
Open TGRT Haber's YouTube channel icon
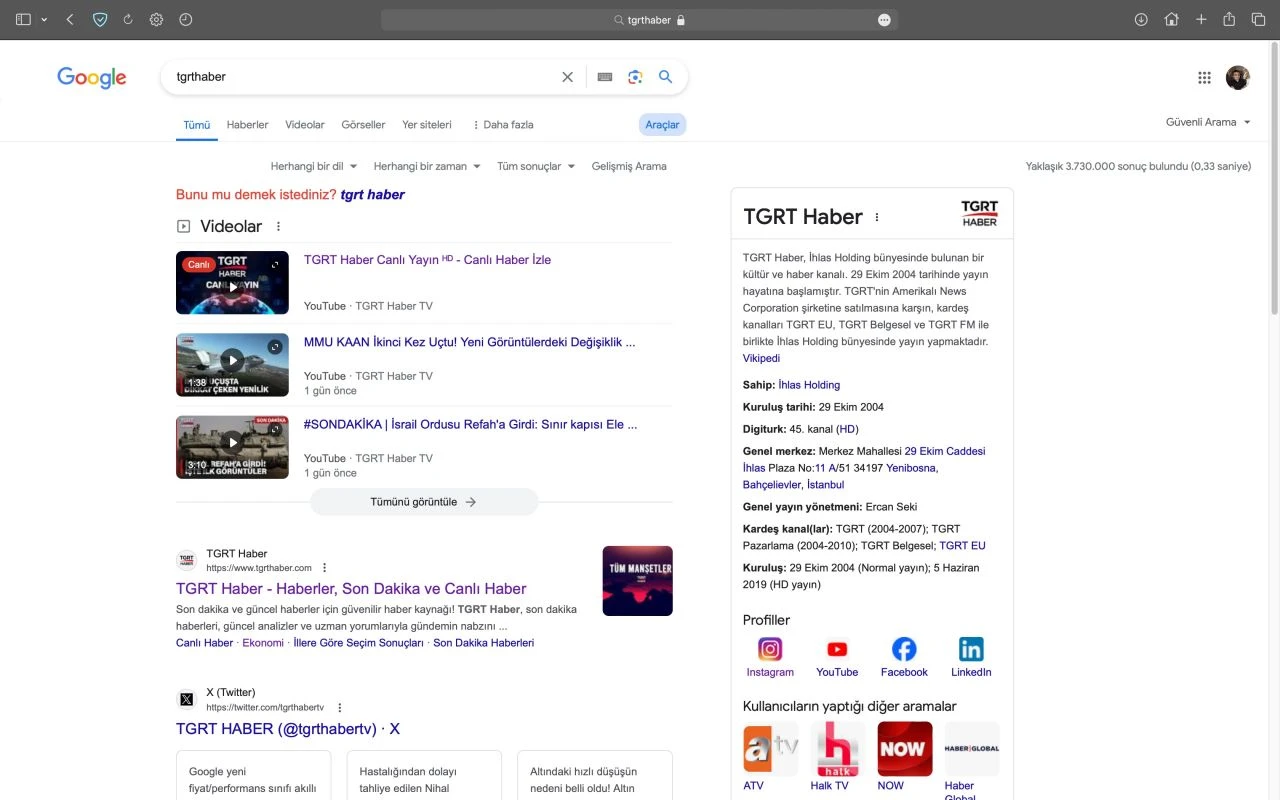837,649
